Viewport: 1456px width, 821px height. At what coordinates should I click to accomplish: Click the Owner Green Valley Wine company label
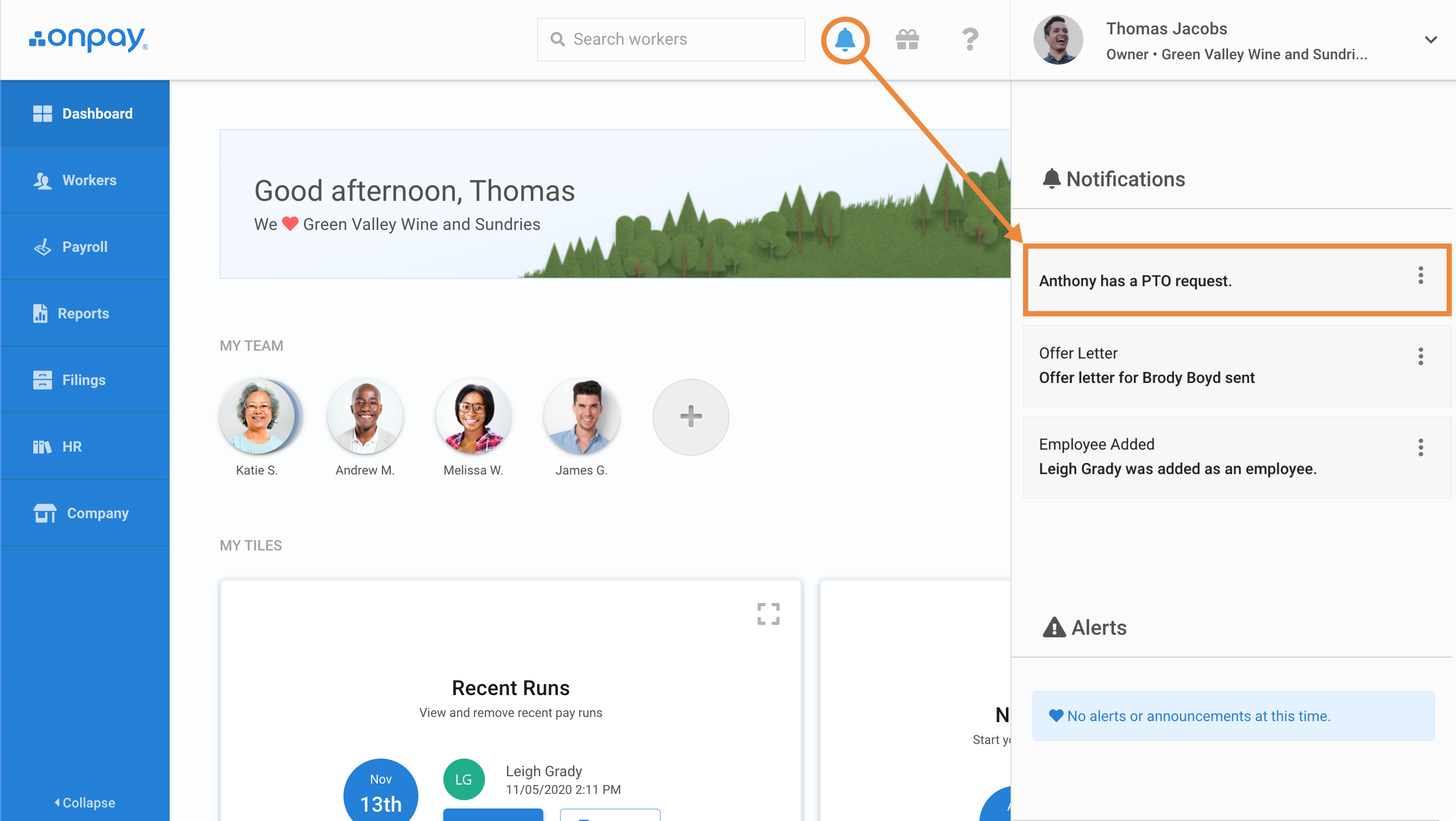tap(1237, 55)
